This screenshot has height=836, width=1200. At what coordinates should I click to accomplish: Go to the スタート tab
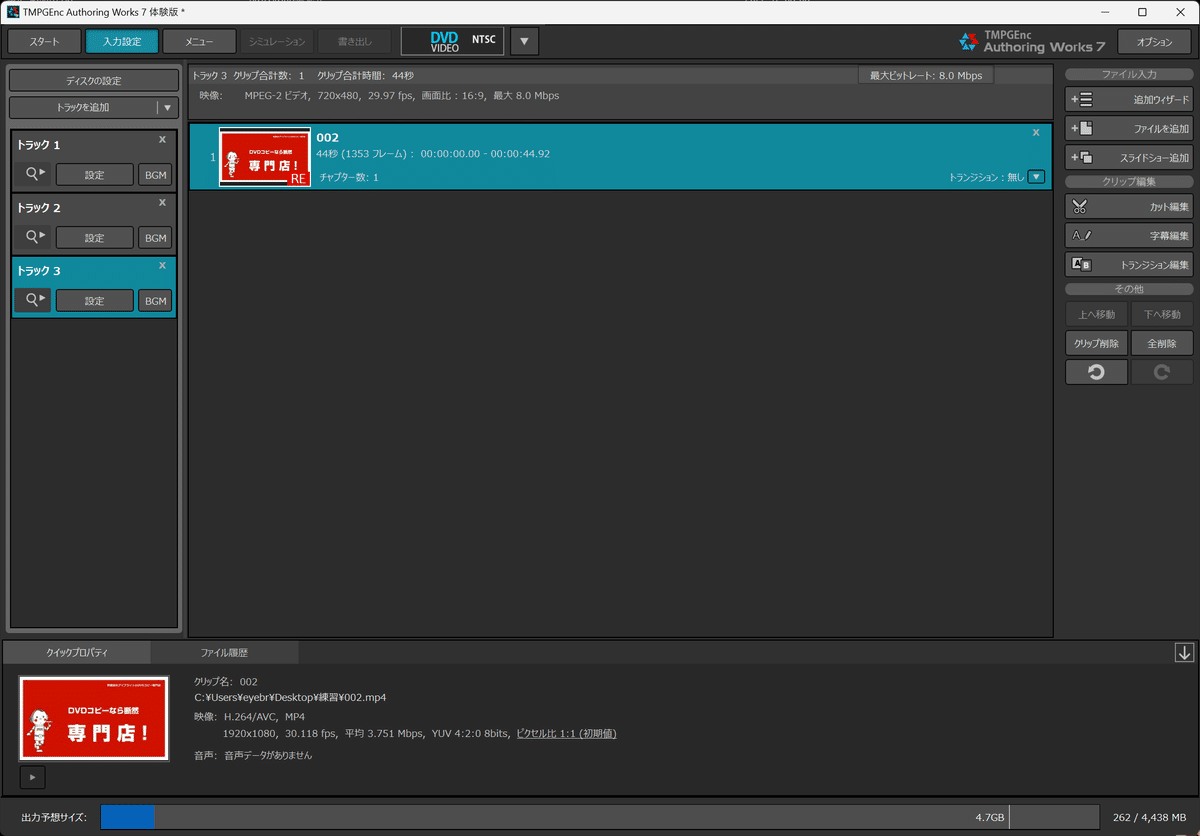point(46,41)
